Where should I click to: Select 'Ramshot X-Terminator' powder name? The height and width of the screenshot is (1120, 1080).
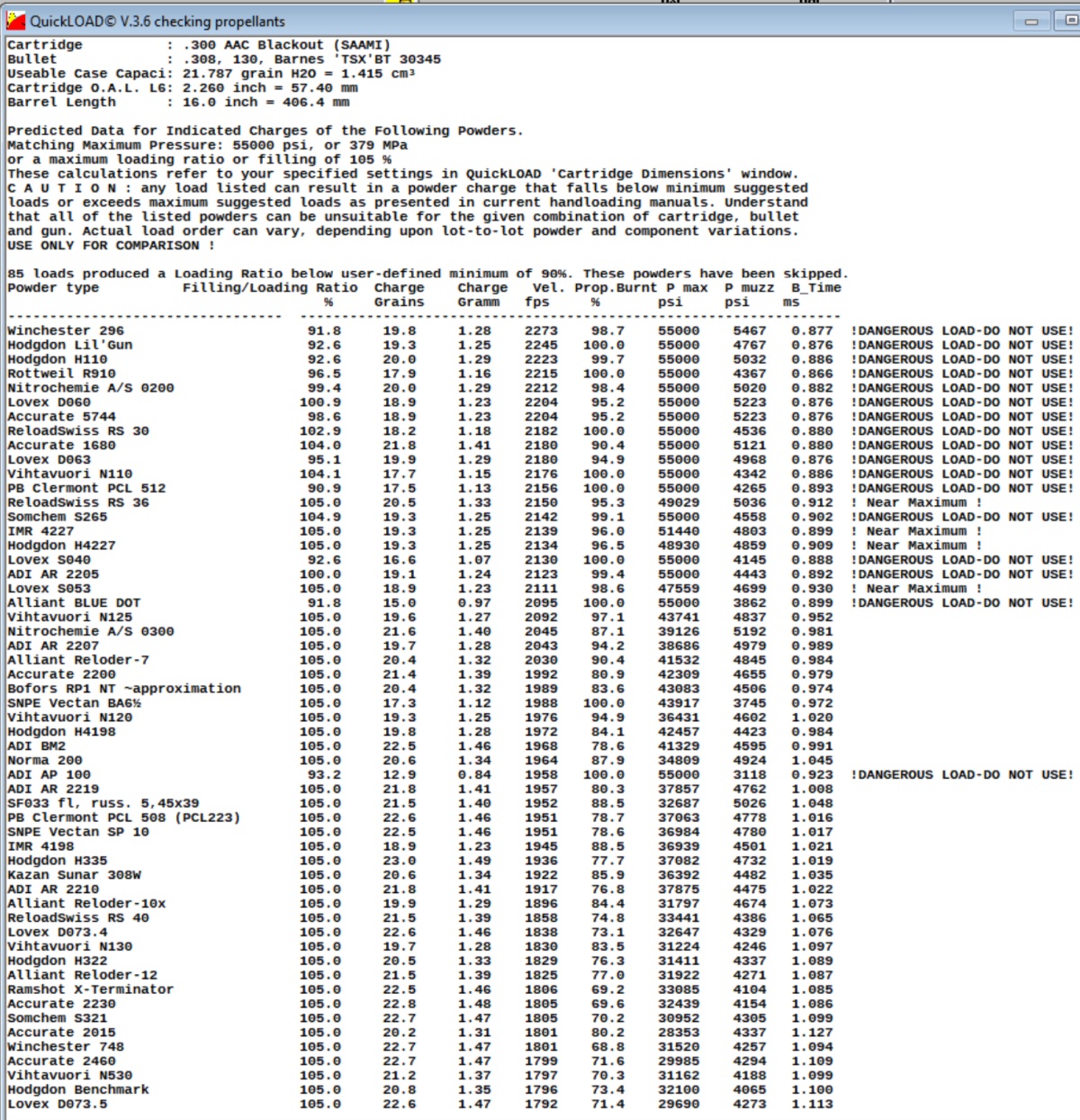click(91, 989)
